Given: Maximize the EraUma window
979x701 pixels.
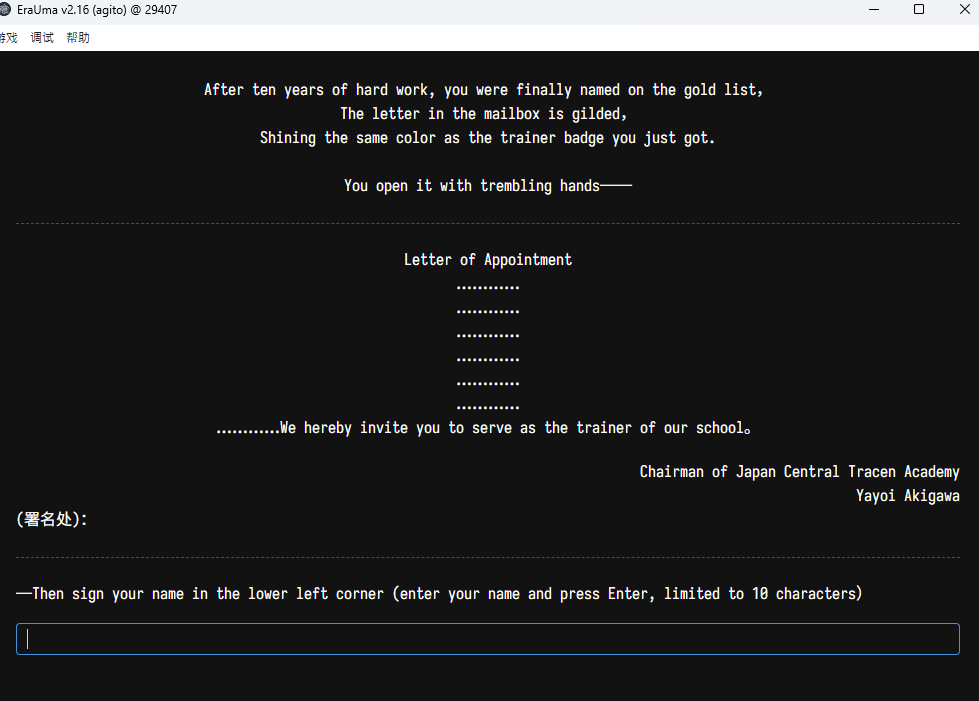Looking at the screenshot, I should pos(919,9).
